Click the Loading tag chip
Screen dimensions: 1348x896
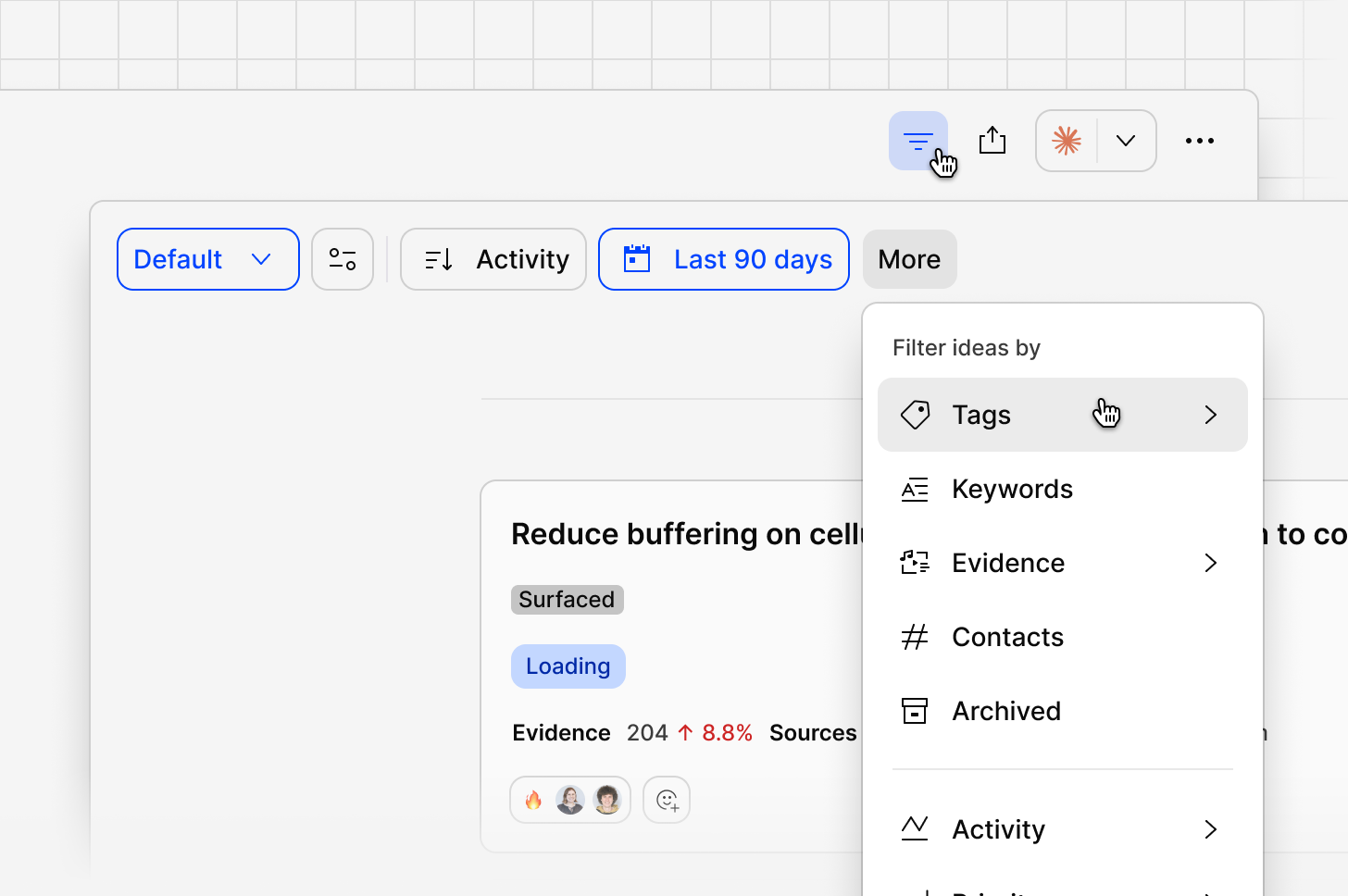coord(568,666)
